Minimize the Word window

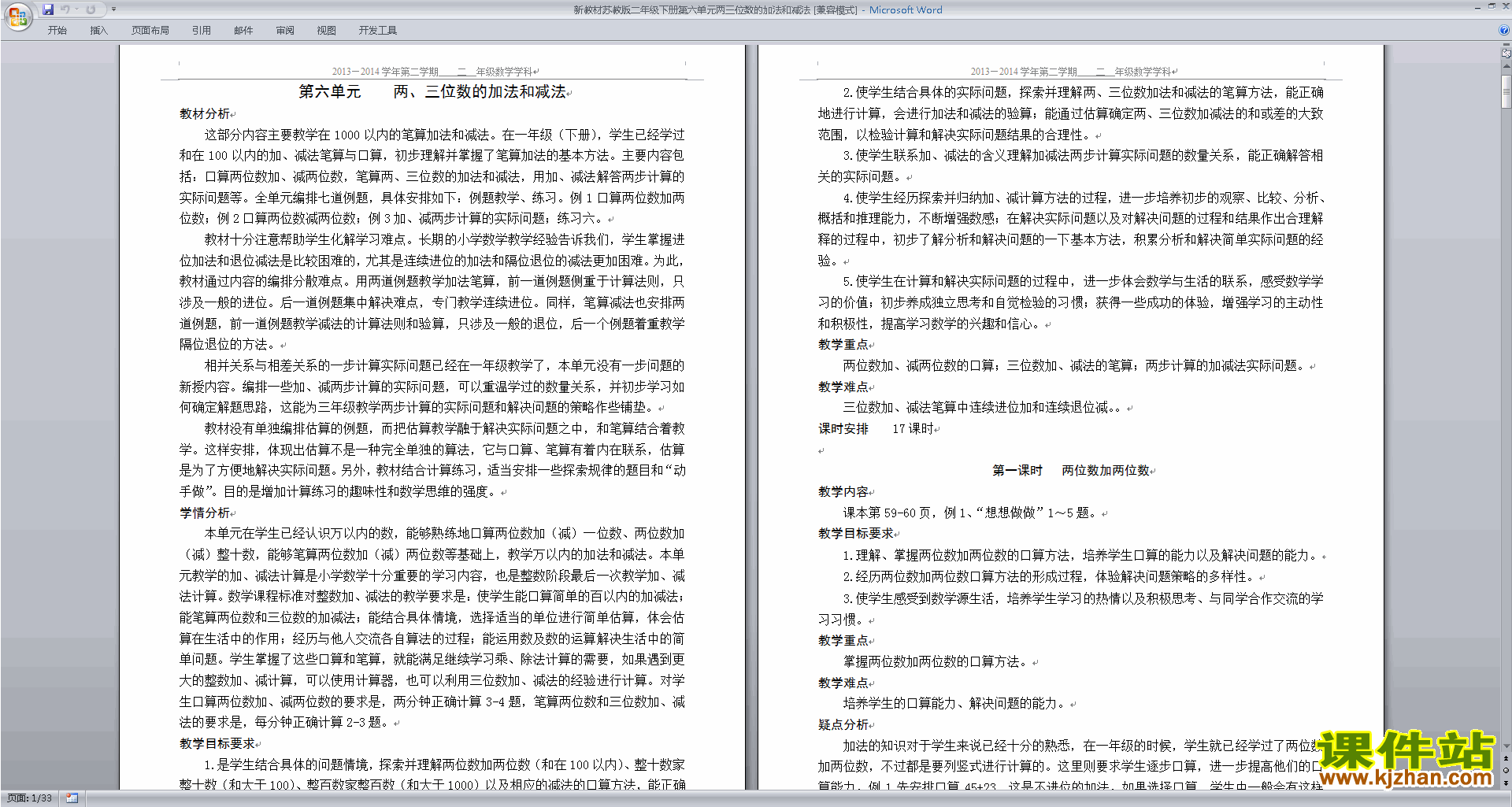pyautogui.click(x=1477, y=7)
